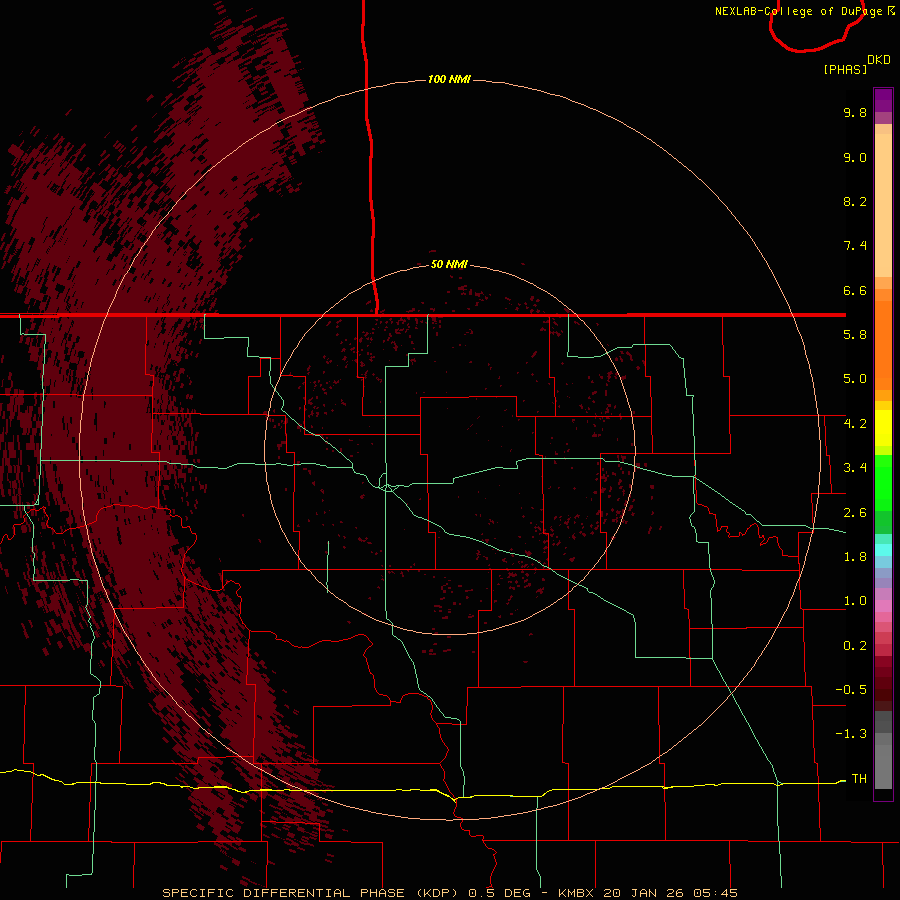
Task: Click the -1.3 scale label
Action: [x=851, y=734]
